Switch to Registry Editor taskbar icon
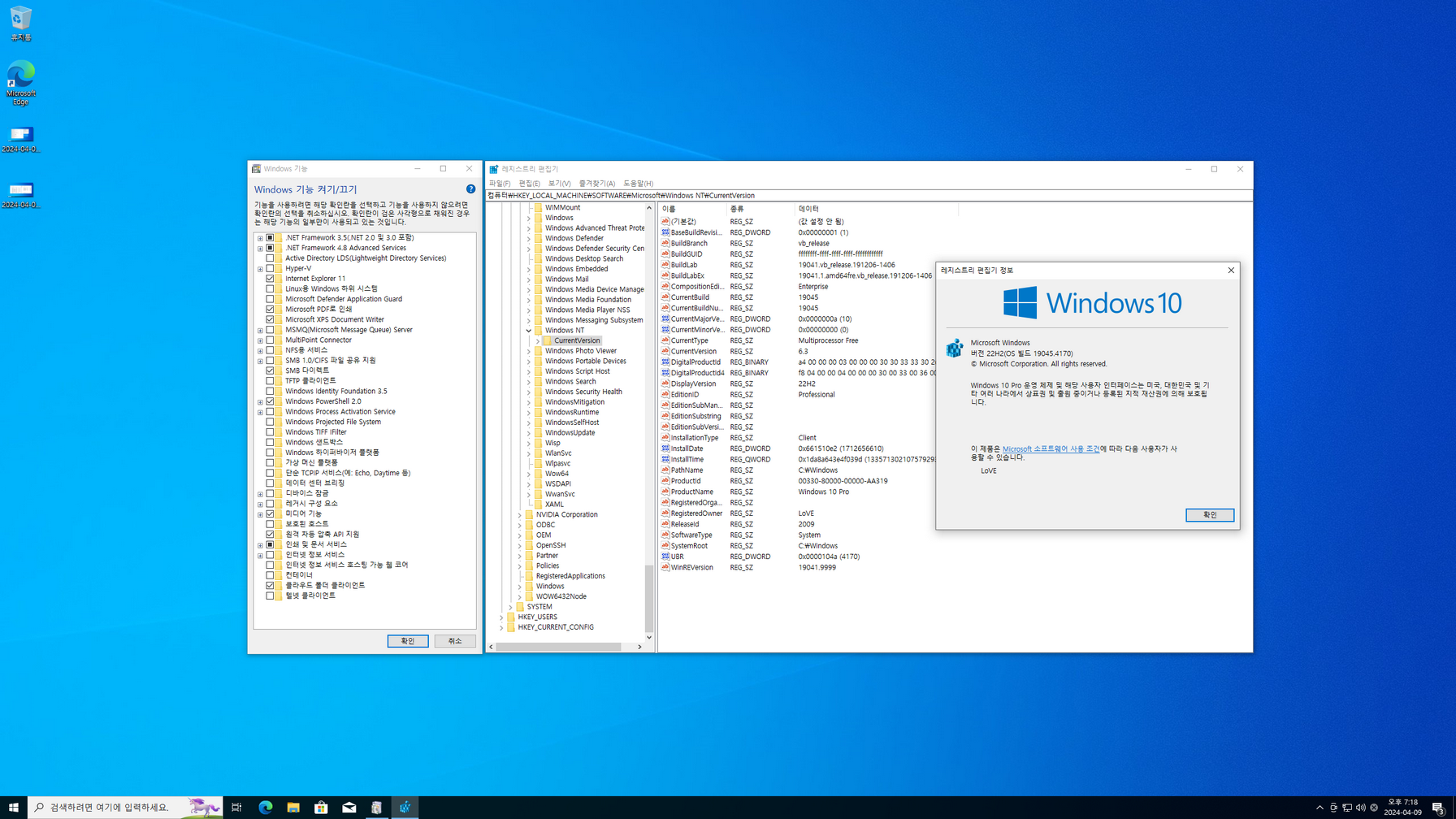 pos(405,807)
